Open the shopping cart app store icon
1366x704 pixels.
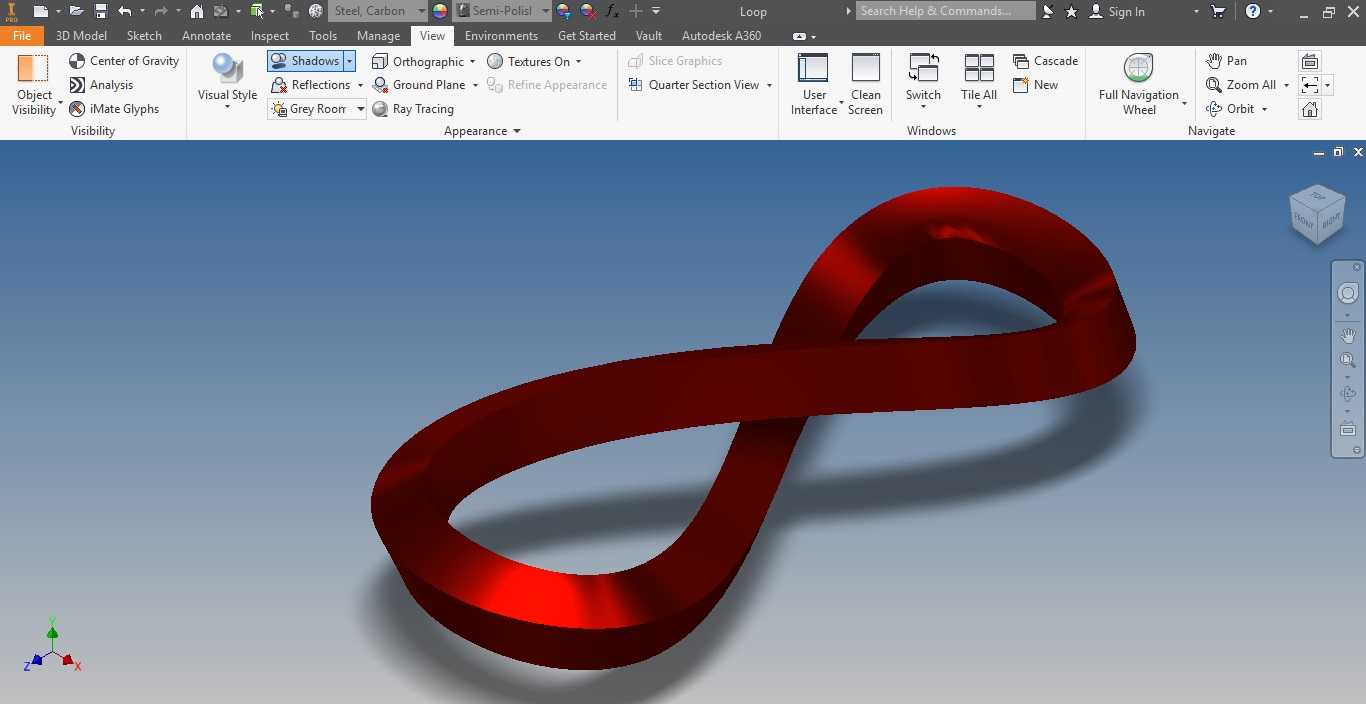(x=1218, y=11)
